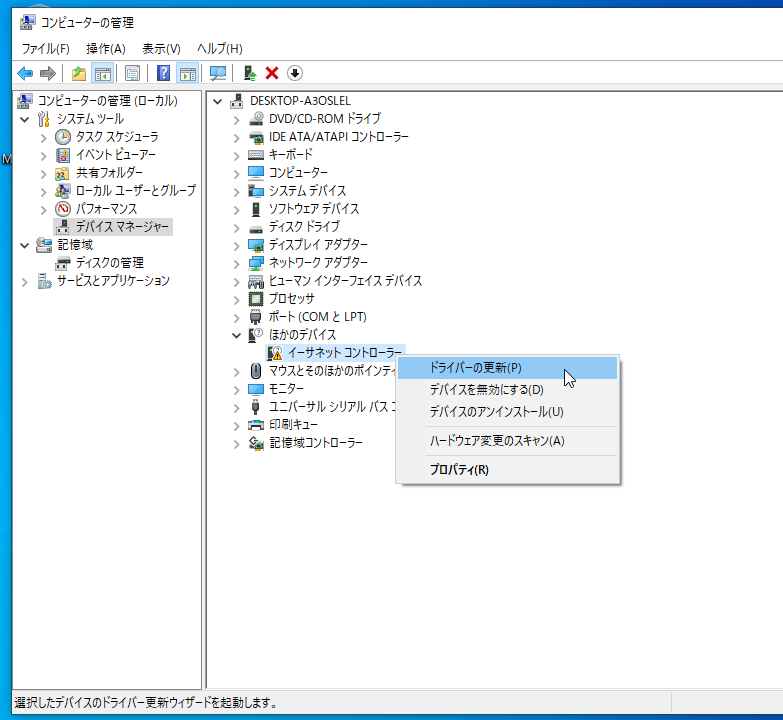Click the Display adapter icon

[256, 245]
